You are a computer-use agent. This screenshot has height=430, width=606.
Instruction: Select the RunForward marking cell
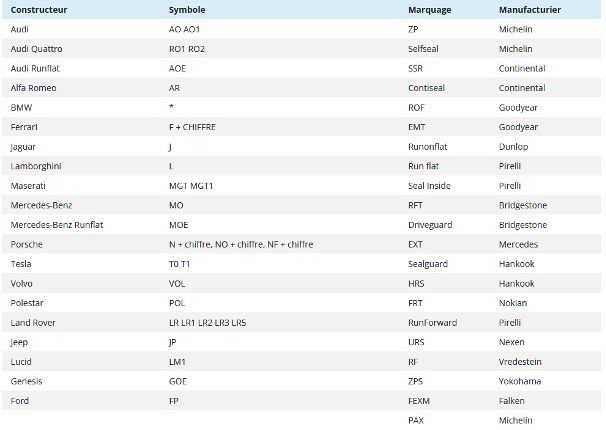(433, 323)
